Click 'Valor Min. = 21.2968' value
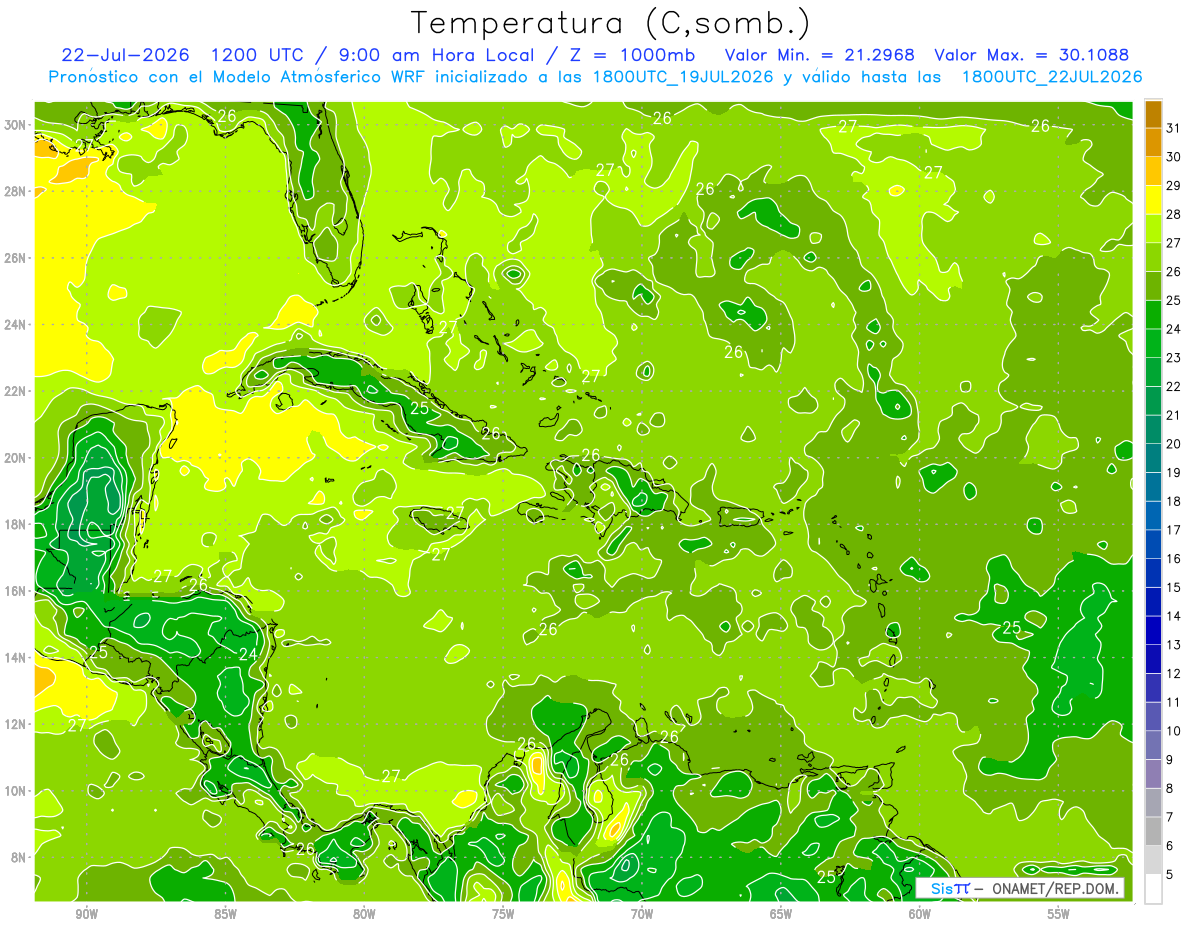 pyautogui.click(x=822, y=54)
